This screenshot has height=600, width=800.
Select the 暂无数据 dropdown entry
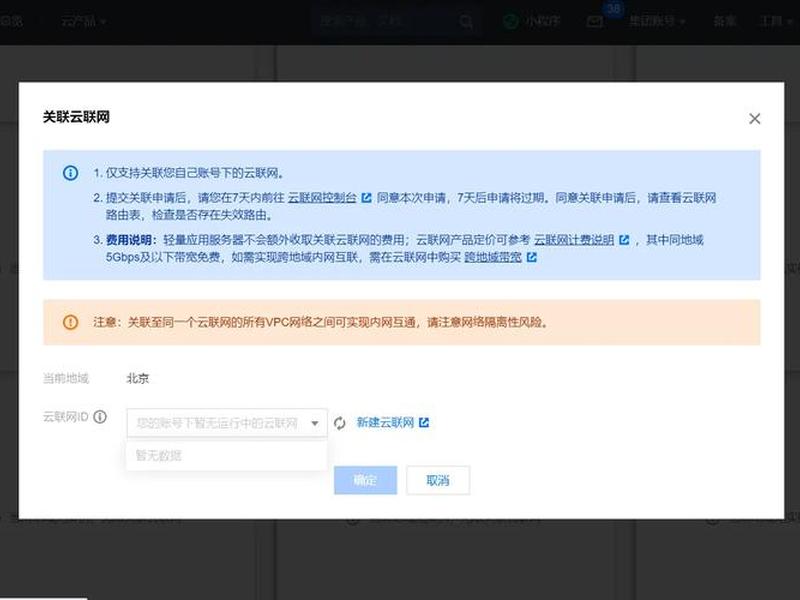click(227, 455)
